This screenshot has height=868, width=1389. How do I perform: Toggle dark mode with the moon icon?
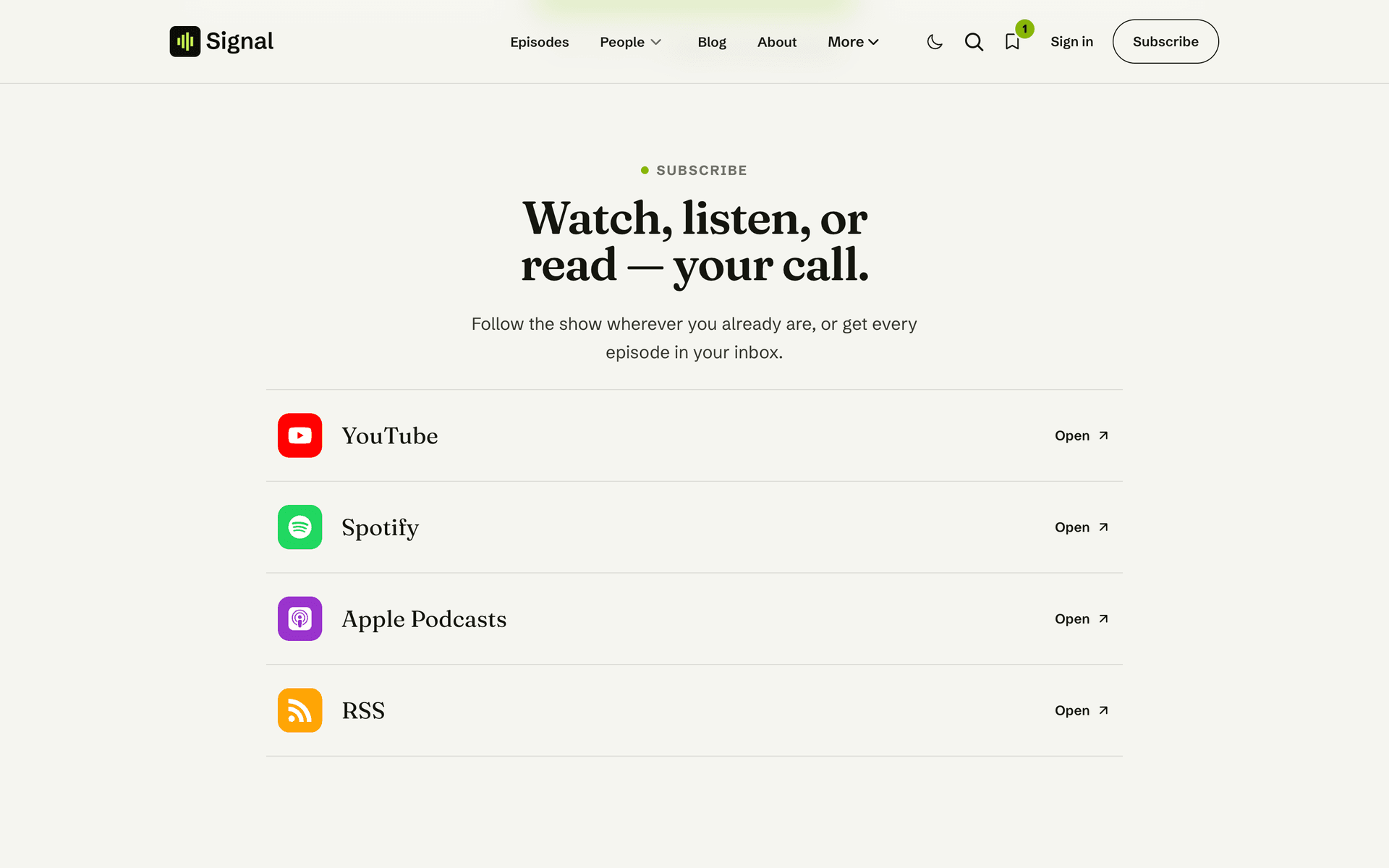(935, 42)
